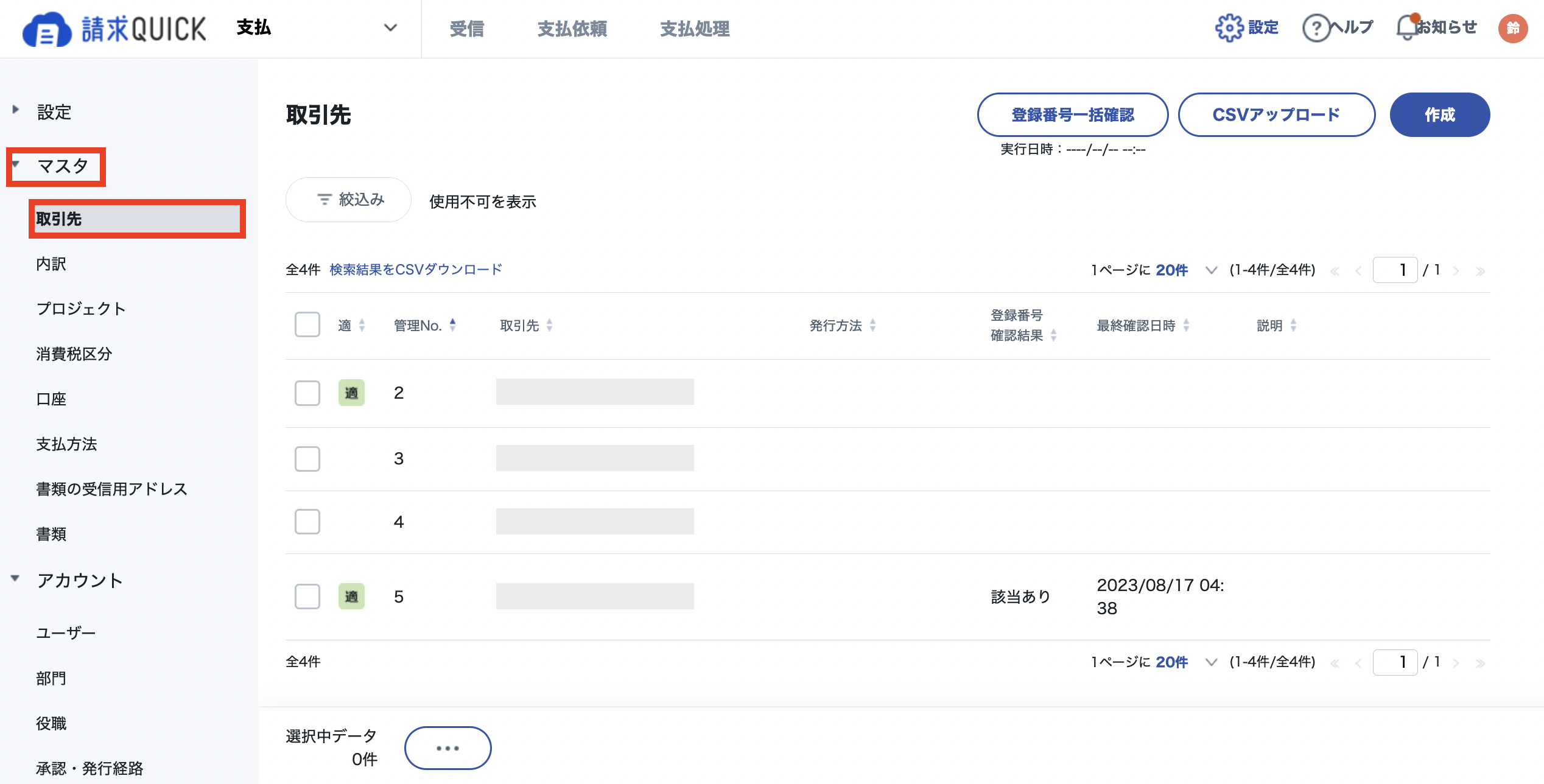Click the 適 badge in row 5
The height and width of the screenshot is (784, 1544).
351,596
